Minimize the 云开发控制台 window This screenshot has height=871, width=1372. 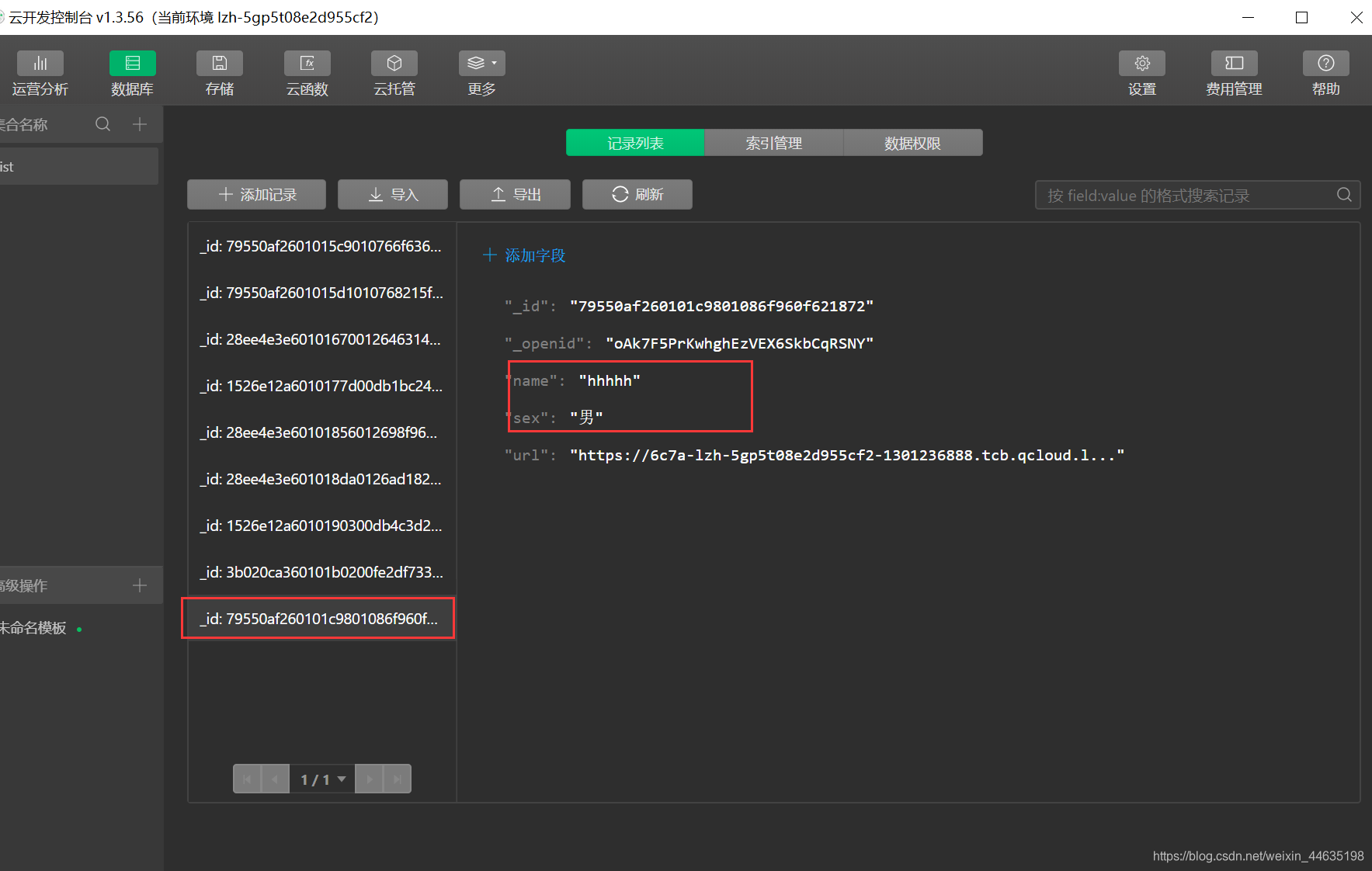click(1249, 17)
